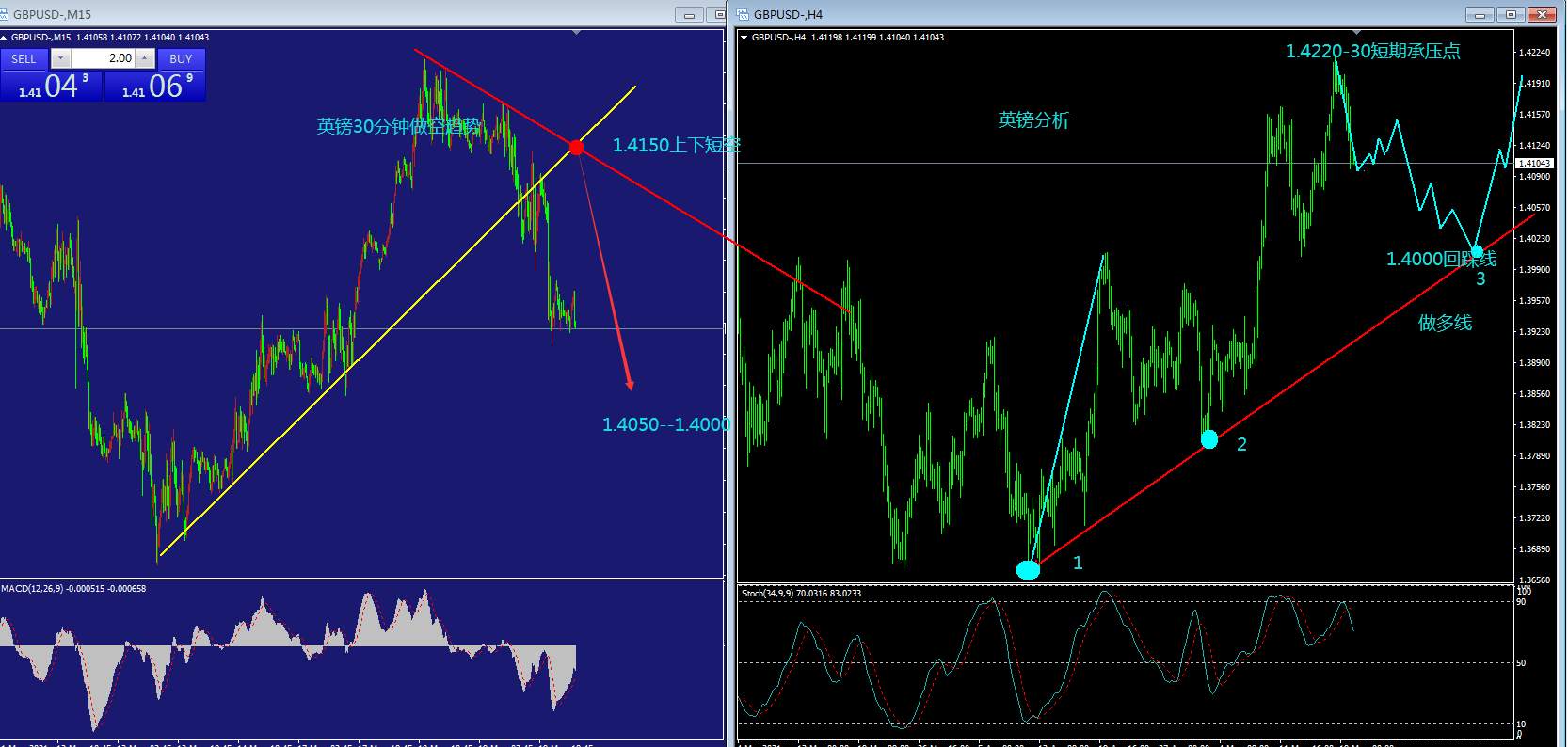Close the GBPUSD-,H4 chart window
Image resolution: width=1568 pixels, height=747 pixels.
1543,15
